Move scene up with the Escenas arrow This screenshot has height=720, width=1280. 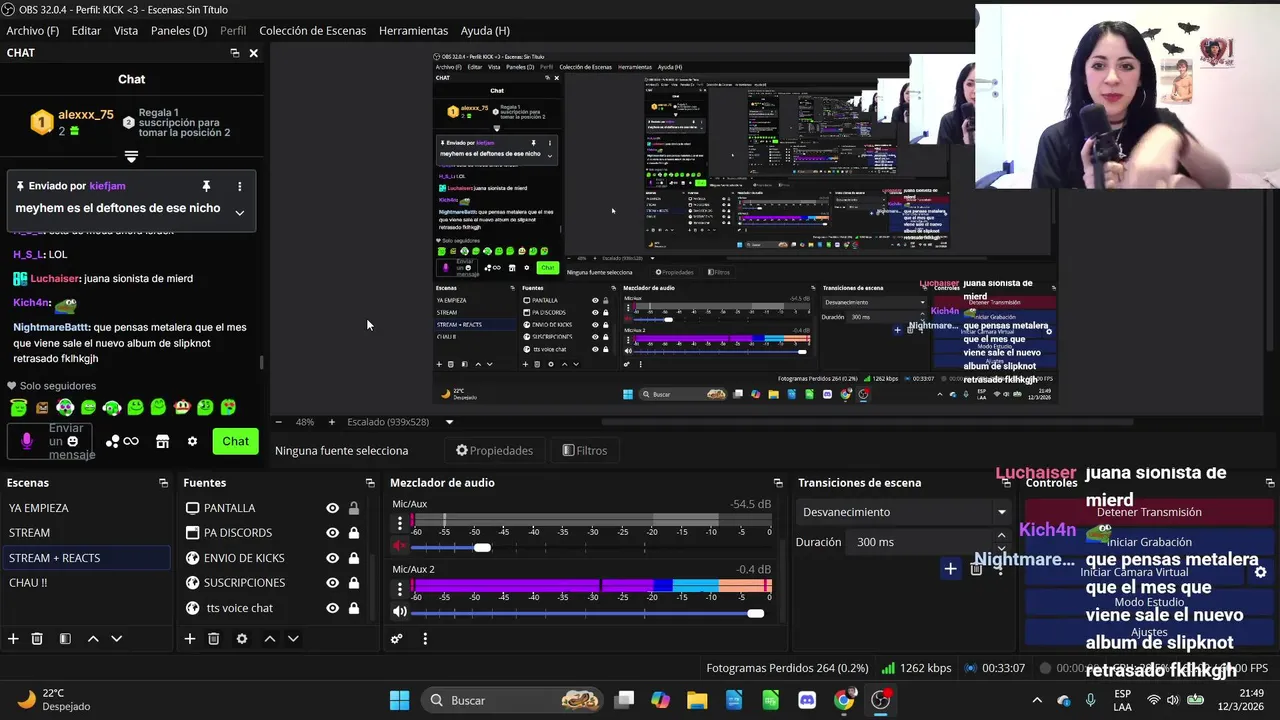pos(93,639)
